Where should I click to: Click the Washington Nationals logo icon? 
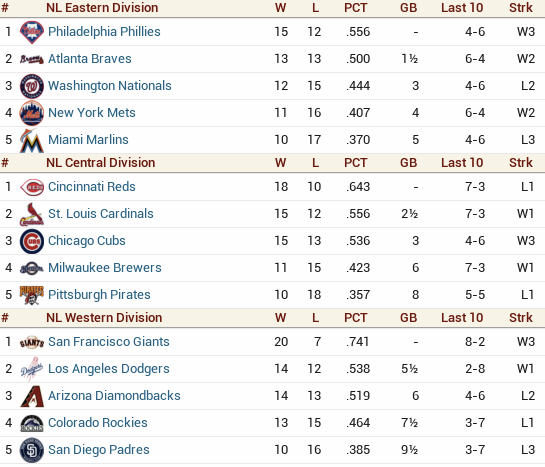(32, 86)
